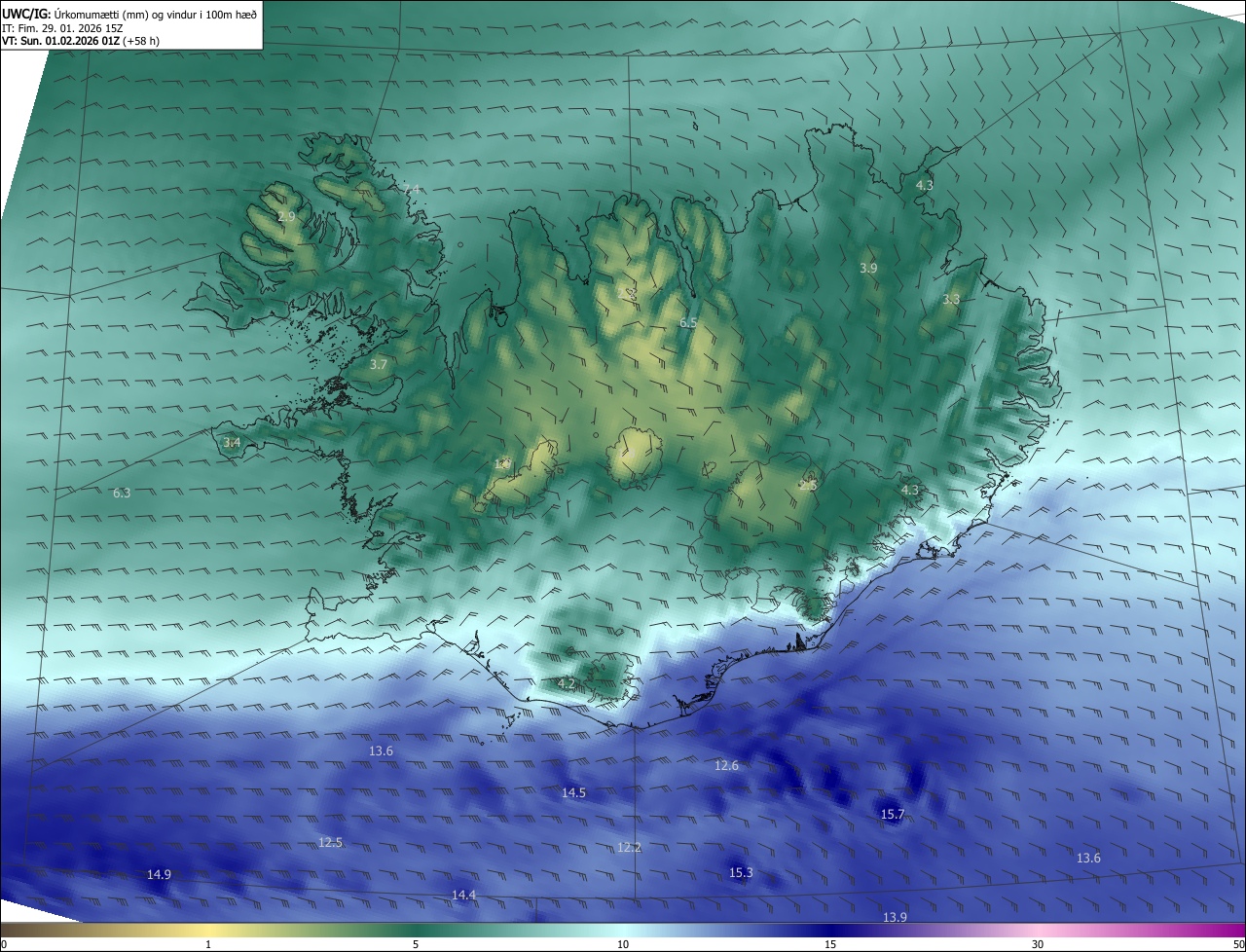
Task: Select the 12.2 value label
Action: (x=629, y=848)
